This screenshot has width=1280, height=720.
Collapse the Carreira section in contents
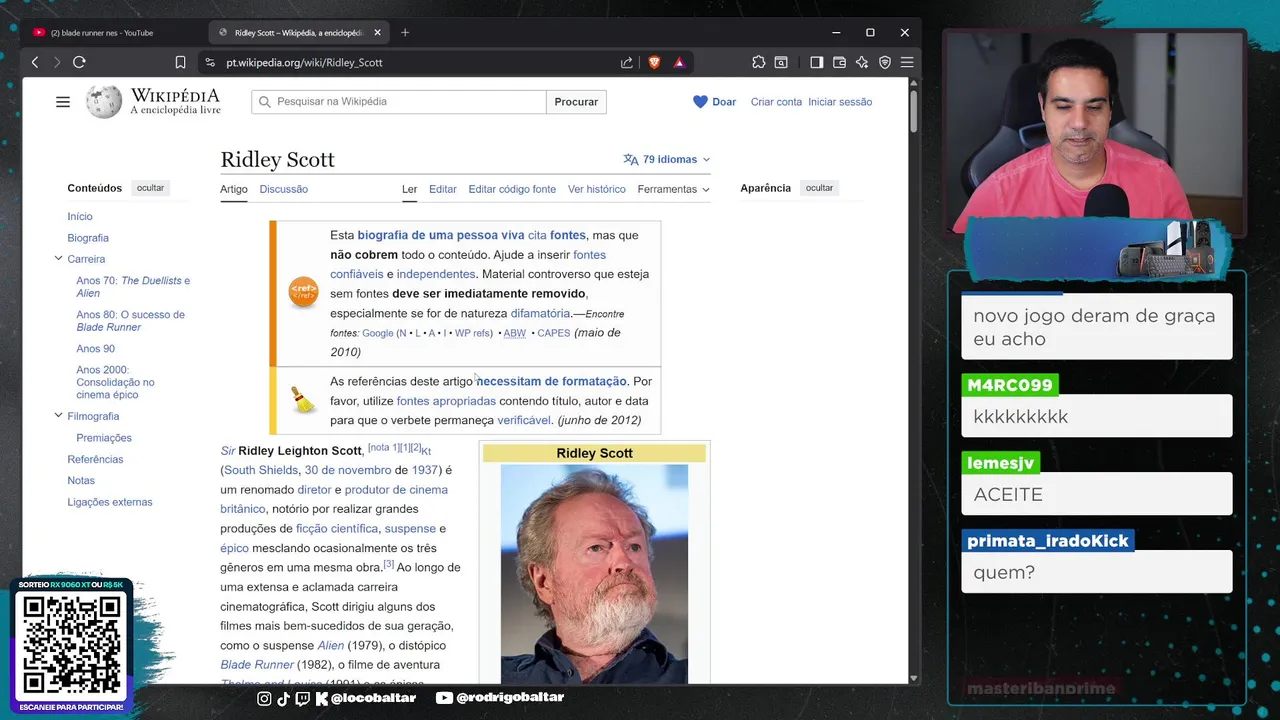click(x=58, y=259)
